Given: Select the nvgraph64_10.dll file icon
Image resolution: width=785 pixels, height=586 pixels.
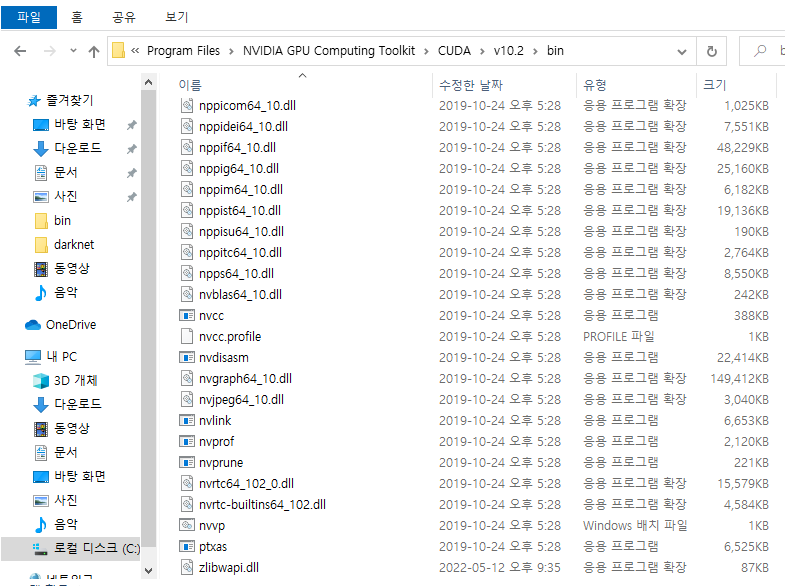Looking at the screenshot, I should tap(187, 379).
